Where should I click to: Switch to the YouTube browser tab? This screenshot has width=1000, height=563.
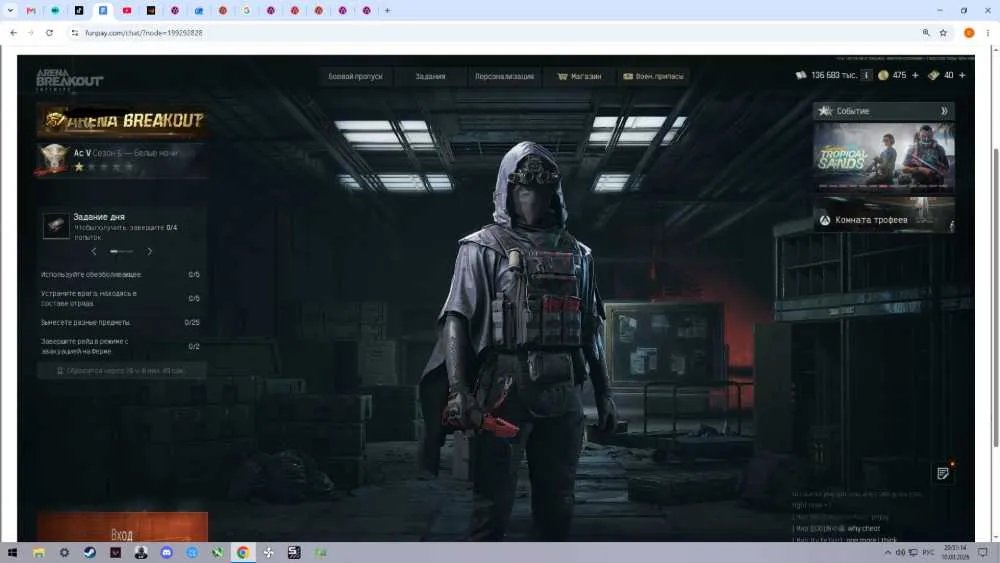pyautogui.click(x=127, y=11)
